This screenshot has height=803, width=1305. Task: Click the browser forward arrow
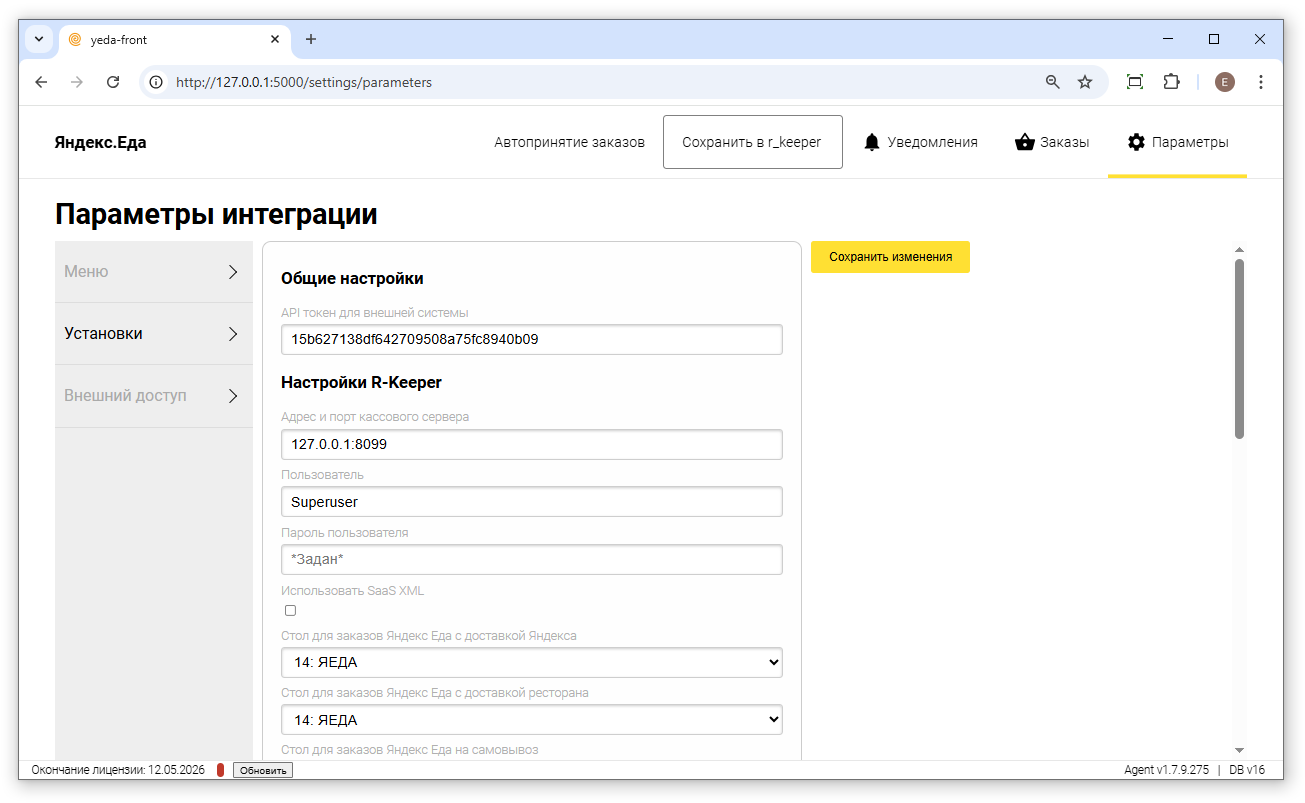[x=77, y=82]
